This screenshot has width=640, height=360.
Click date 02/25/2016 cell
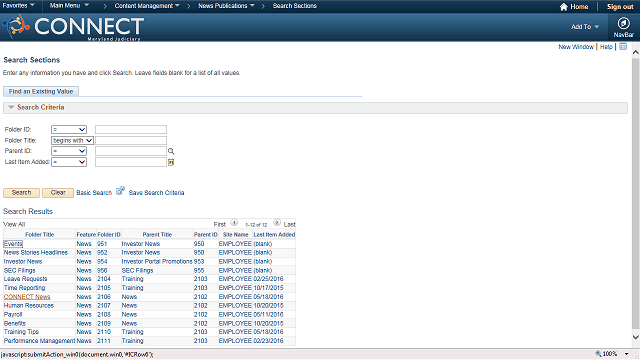pos(268,279)
